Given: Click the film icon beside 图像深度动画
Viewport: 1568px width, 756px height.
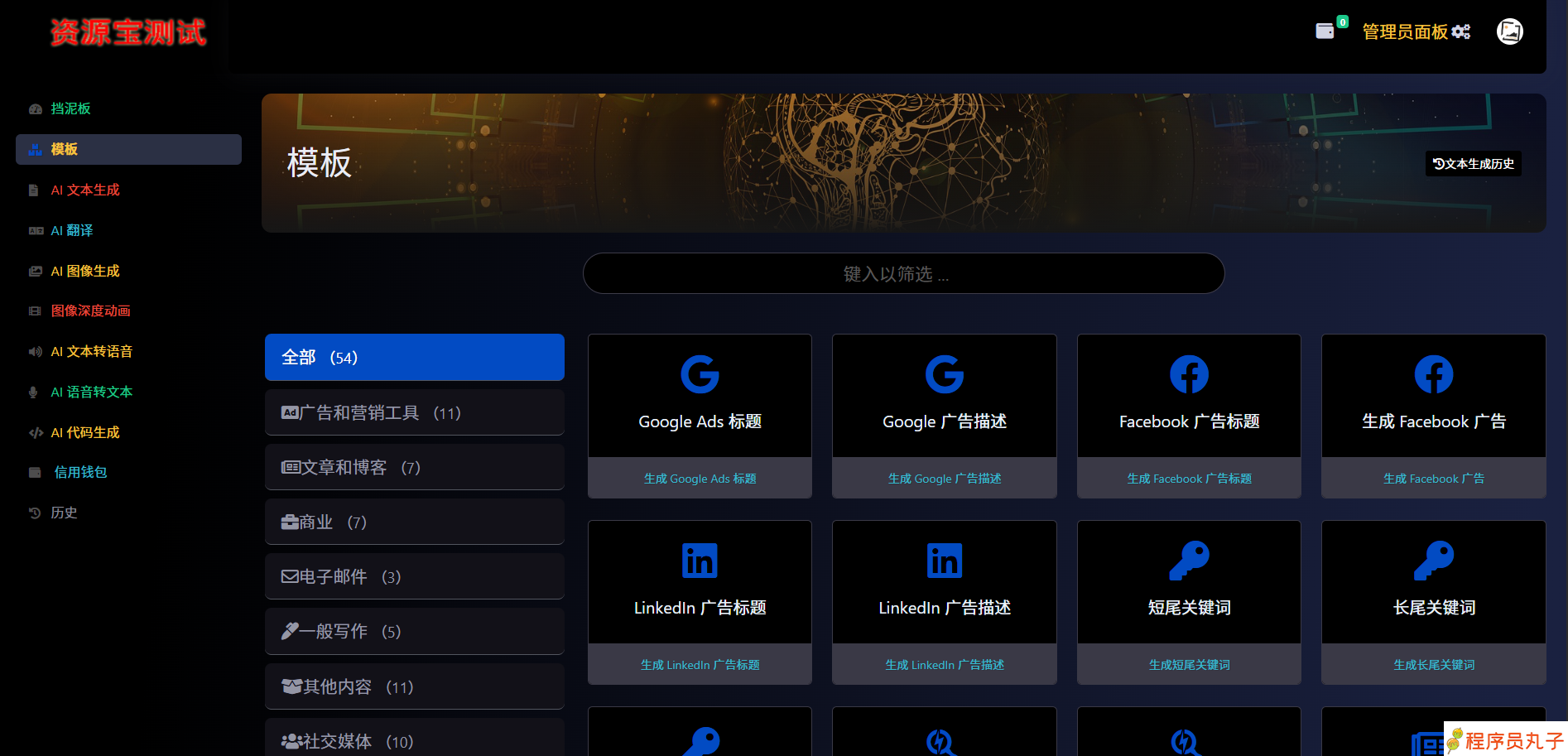Looking at the screenshot, I should coord(35,311).
